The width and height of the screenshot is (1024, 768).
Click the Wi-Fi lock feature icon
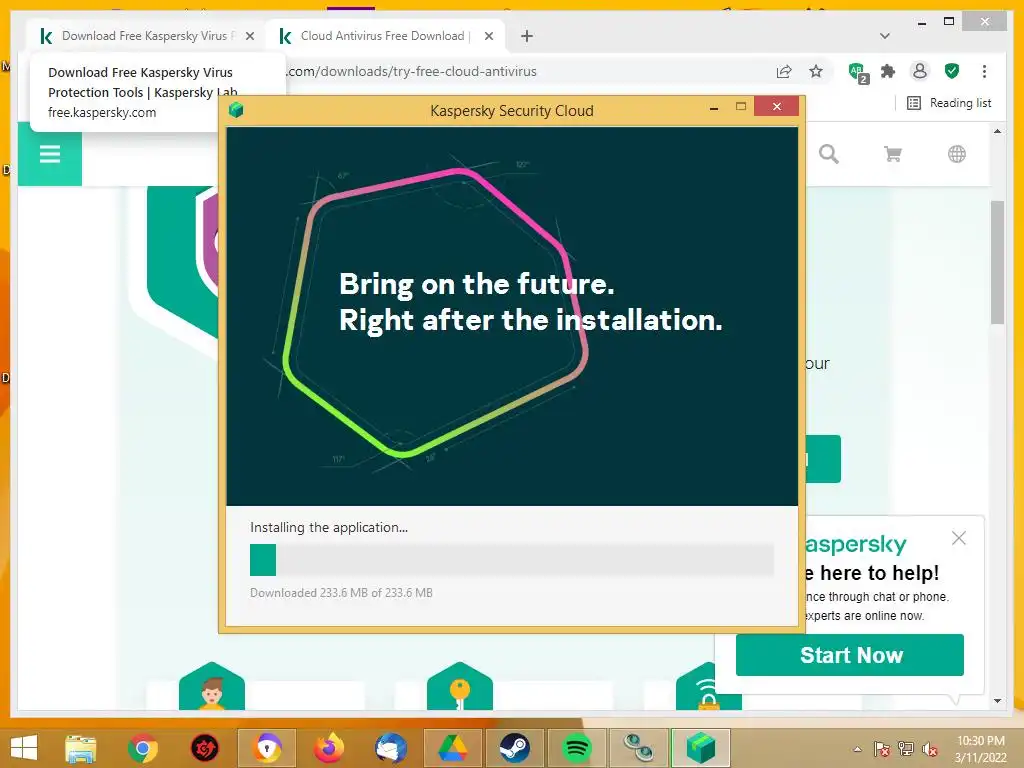pyautogui.click(x=708, y=688)
